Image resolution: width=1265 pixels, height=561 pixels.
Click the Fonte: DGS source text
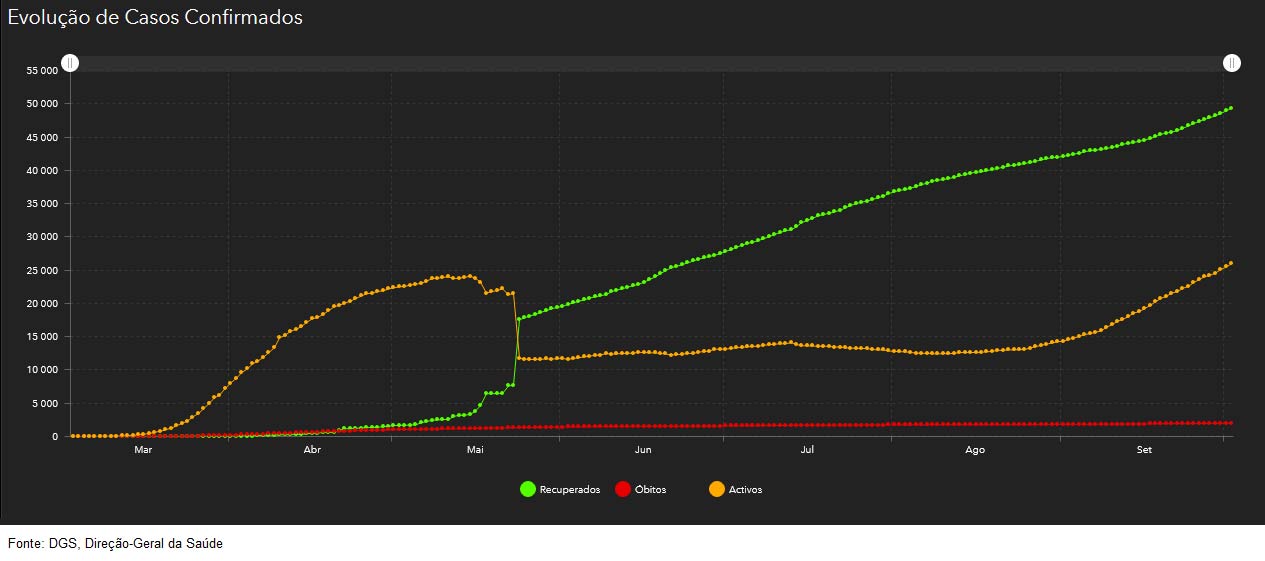(115, 543)
